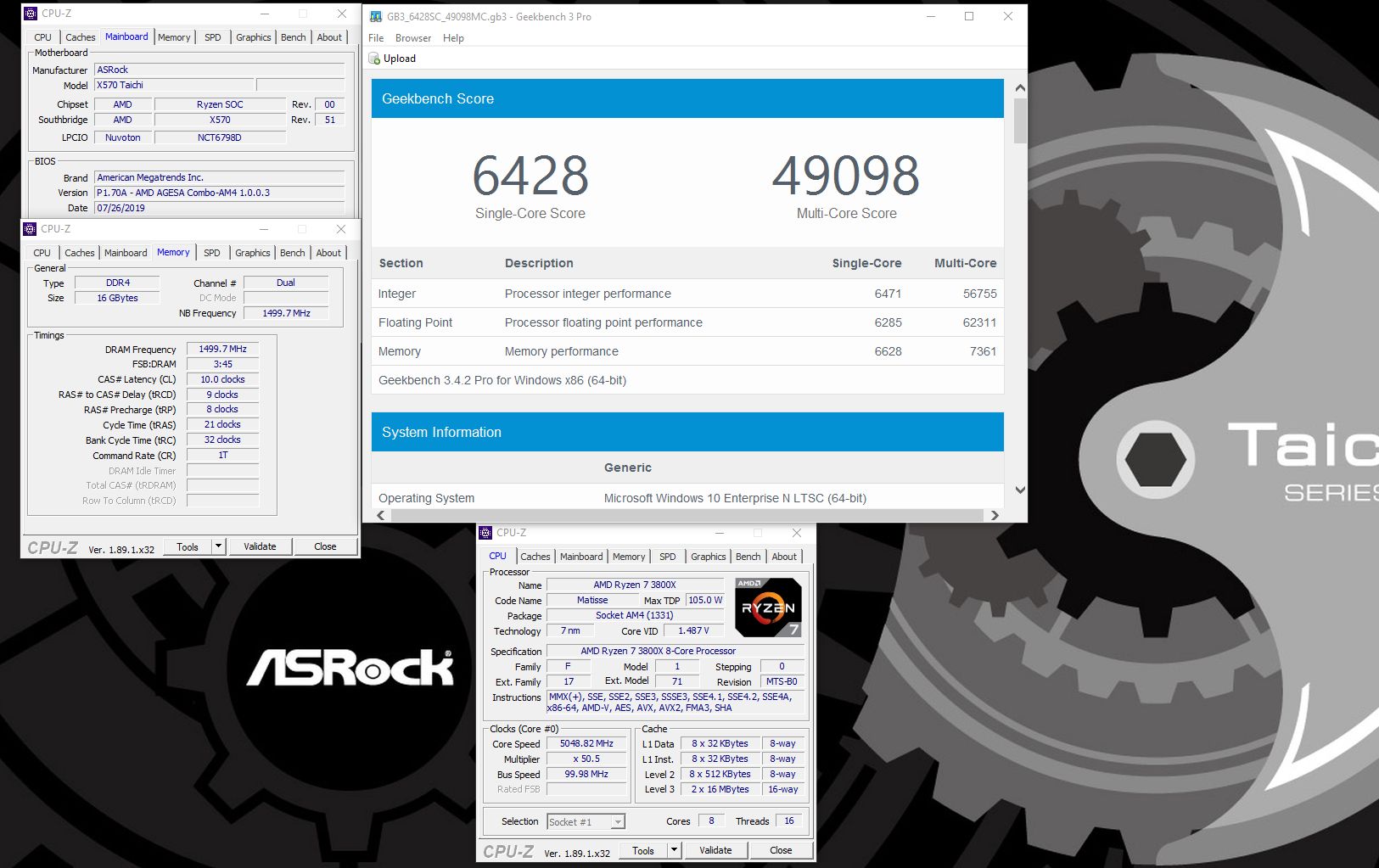Select About tab in Memory CPU-Z window
The width and height of the screenshot is (1379, 868).
coord(328,253)
